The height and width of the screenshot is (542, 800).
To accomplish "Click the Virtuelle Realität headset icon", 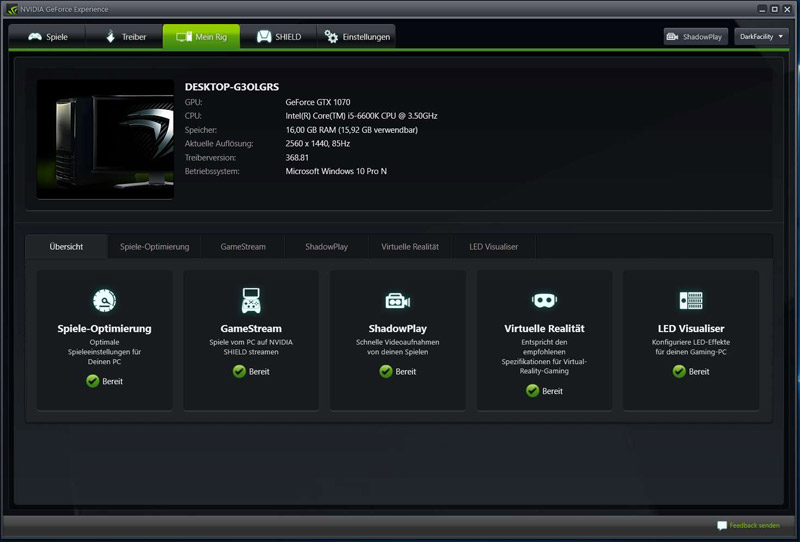I will [x=544, y=301].
